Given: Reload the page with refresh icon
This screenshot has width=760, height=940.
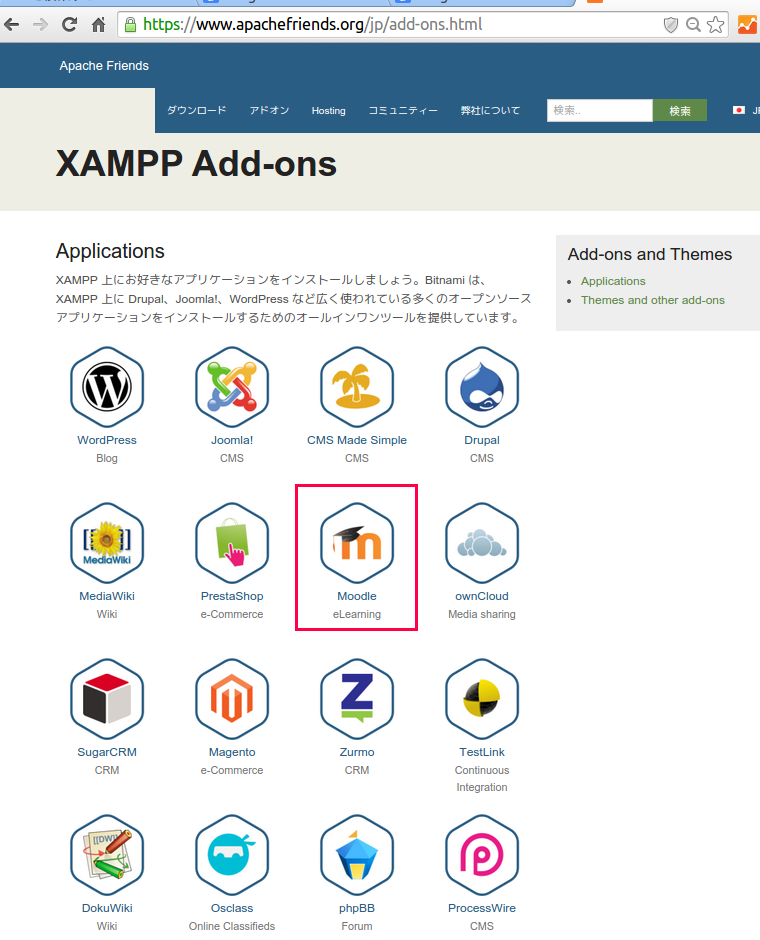Looking at the screenshot, I should [70, 25].
